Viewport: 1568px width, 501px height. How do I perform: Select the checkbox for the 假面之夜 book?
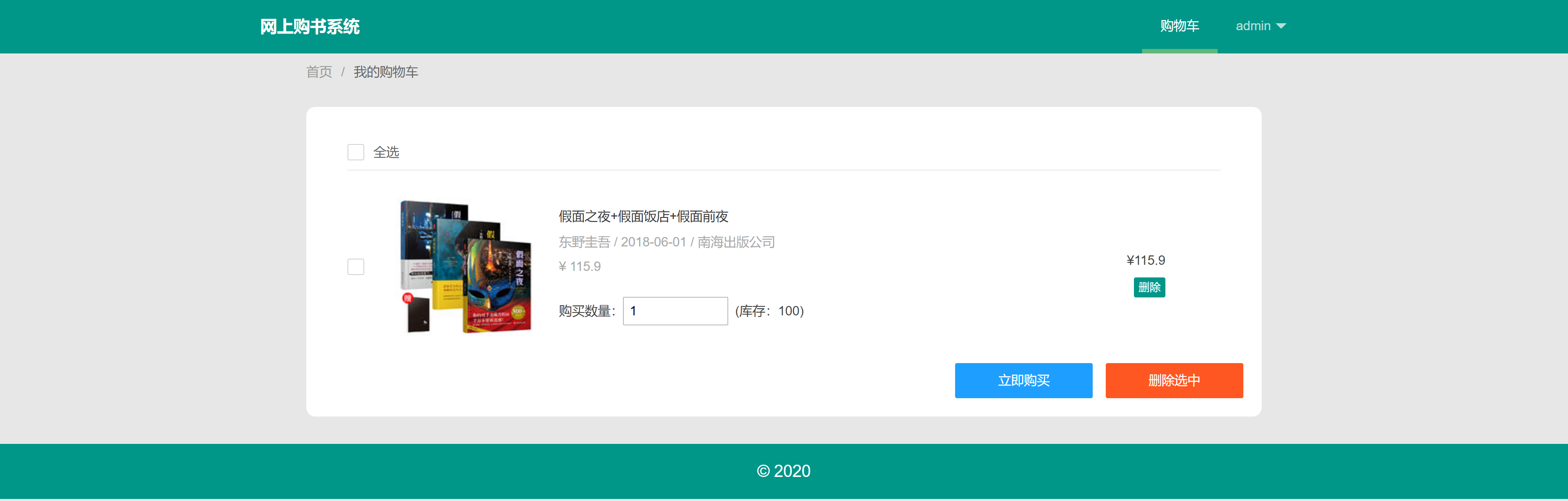click(x=356, y=267)
